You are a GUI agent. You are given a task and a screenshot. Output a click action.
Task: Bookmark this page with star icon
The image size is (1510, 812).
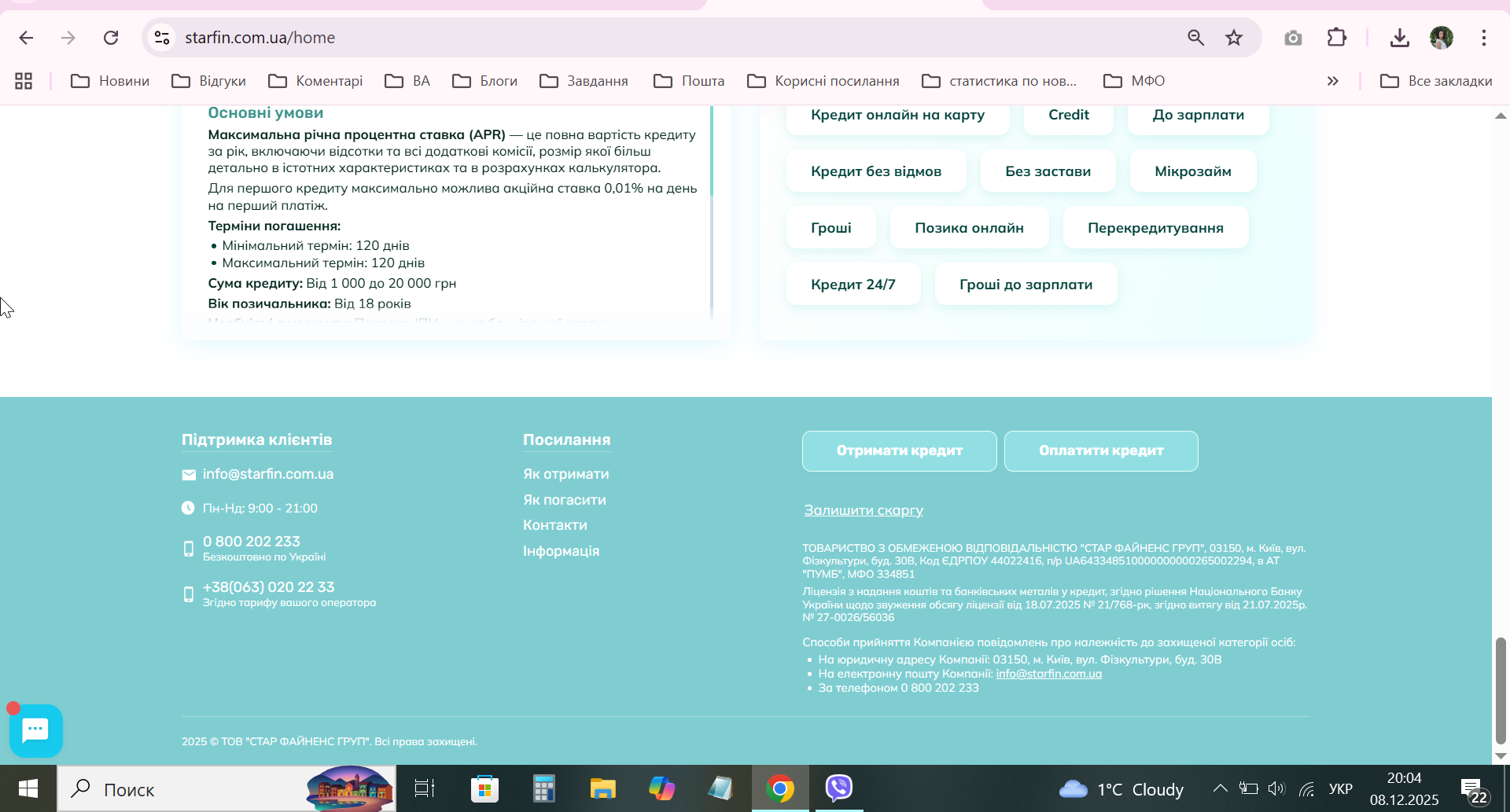point(1234,38)
